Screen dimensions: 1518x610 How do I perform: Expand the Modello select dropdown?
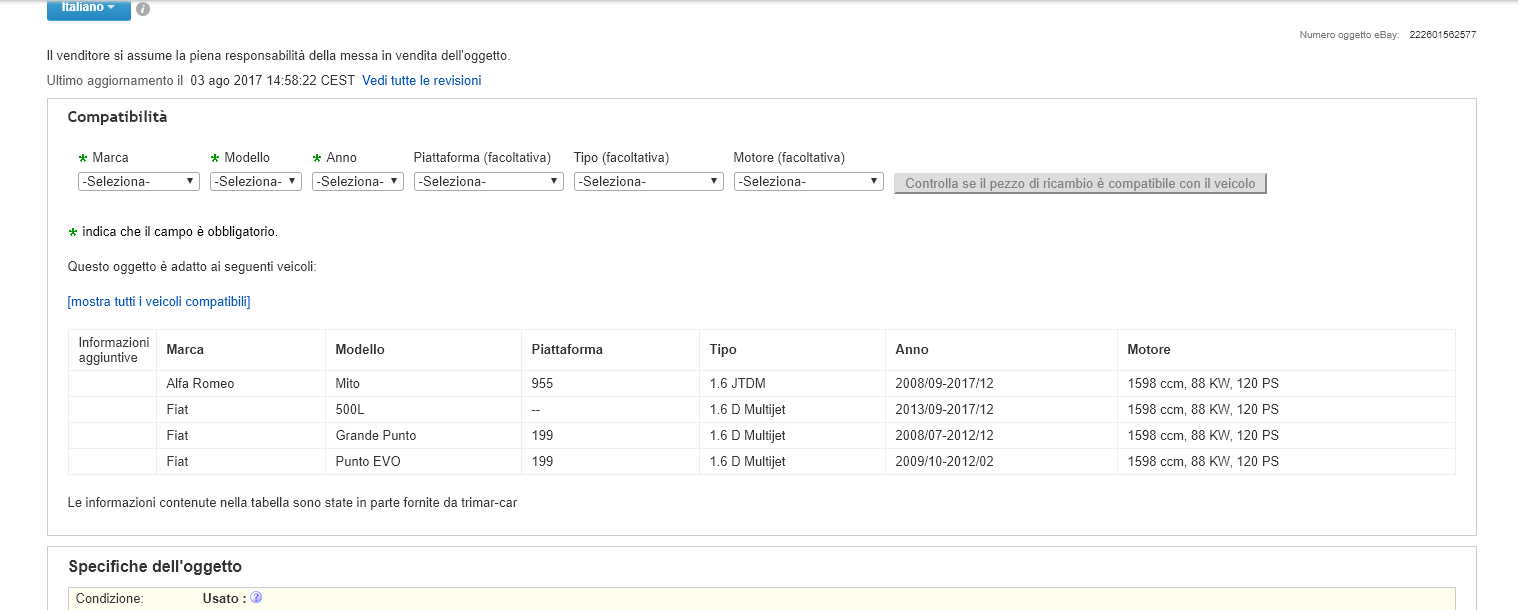255,182
